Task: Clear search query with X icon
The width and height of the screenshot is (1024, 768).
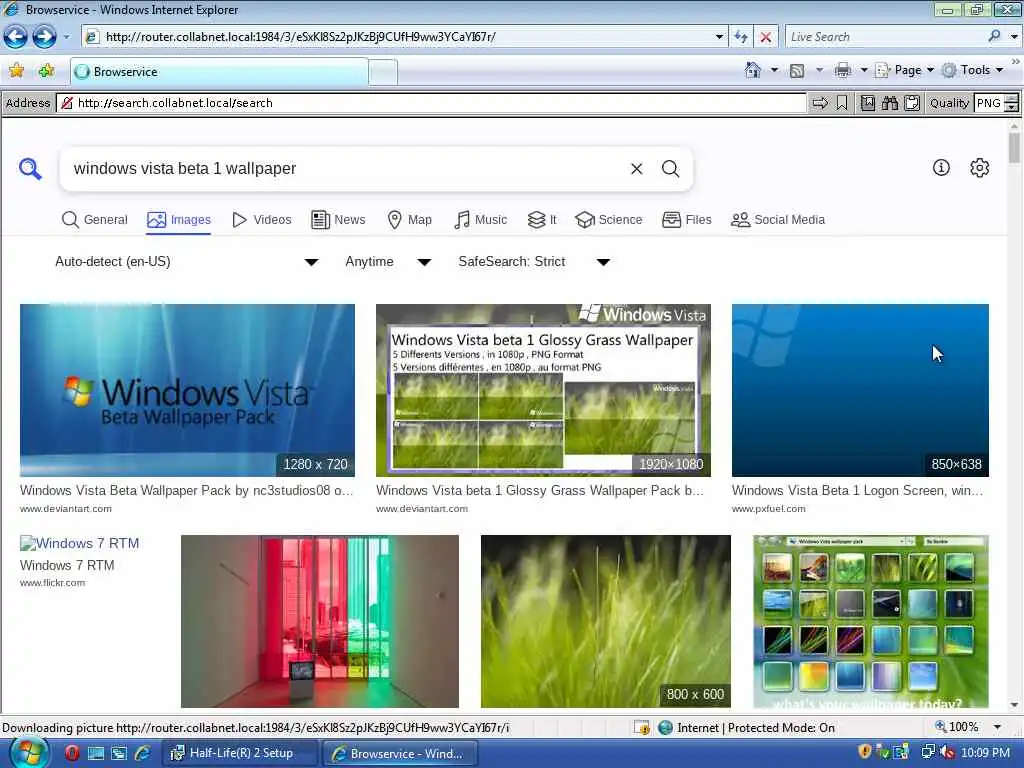Action: 637,169
